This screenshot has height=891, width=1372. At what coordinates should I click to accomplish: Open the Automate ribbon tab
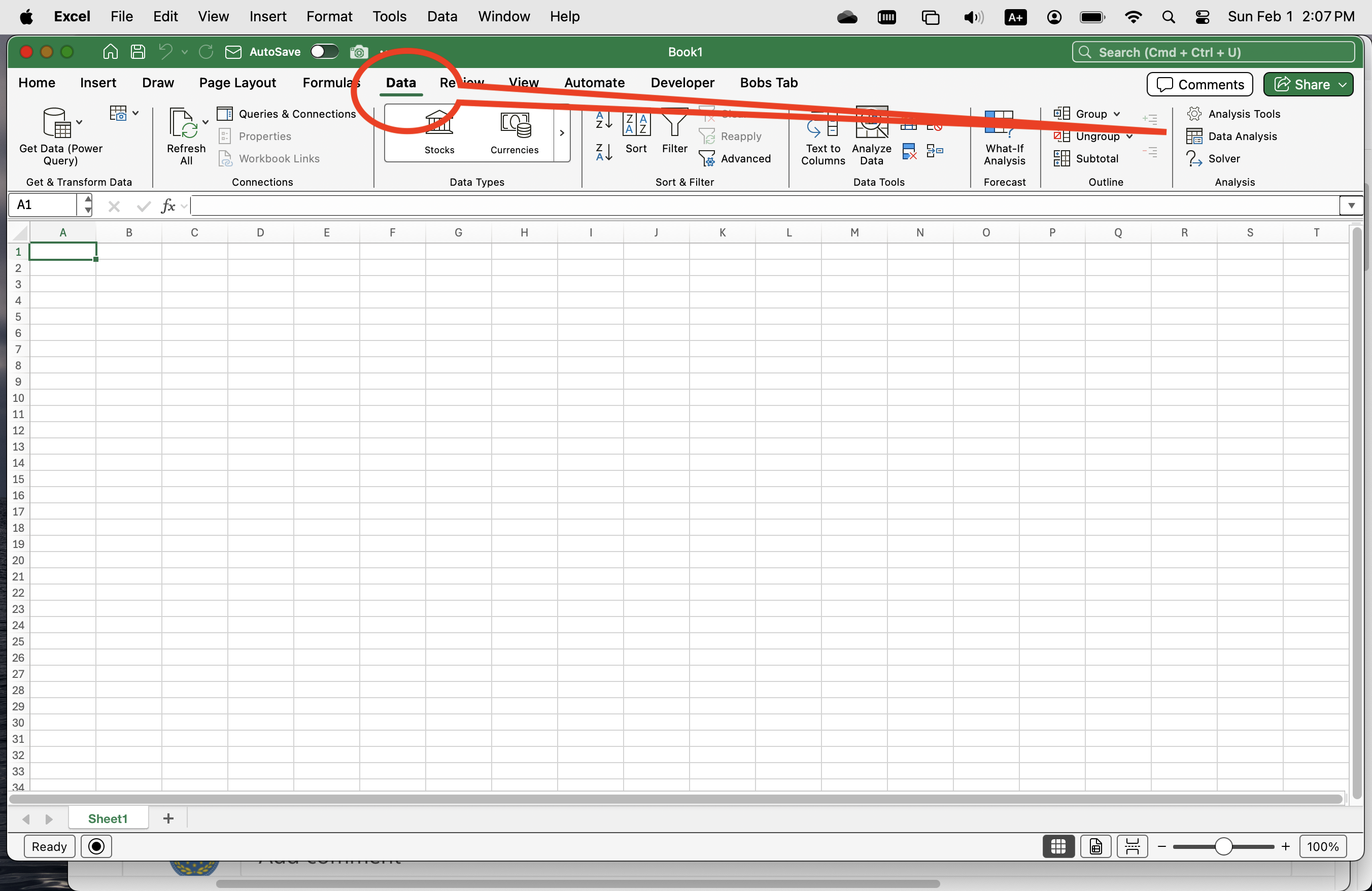pos(594,83)
